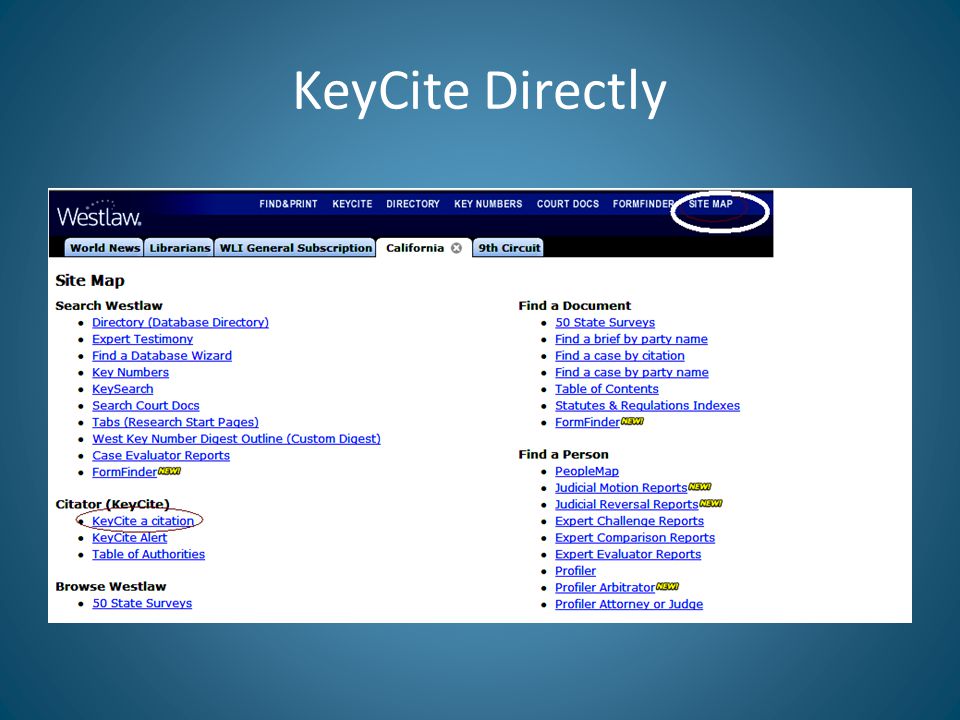Open Find a case by party name

coord(632,372)
